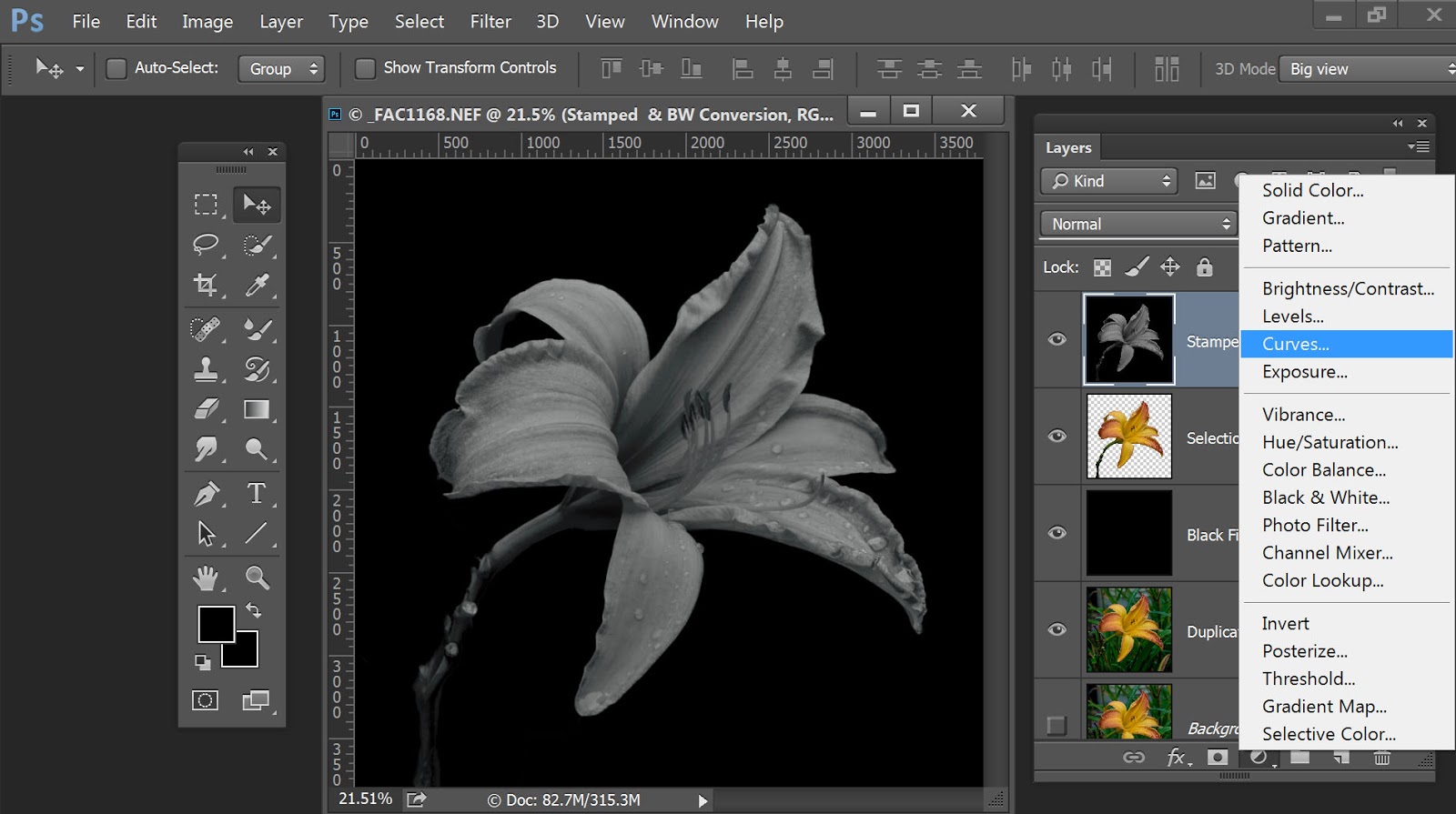Show the Background layer visibility
1456x814 pixels.
click(x=1057, y=726)
